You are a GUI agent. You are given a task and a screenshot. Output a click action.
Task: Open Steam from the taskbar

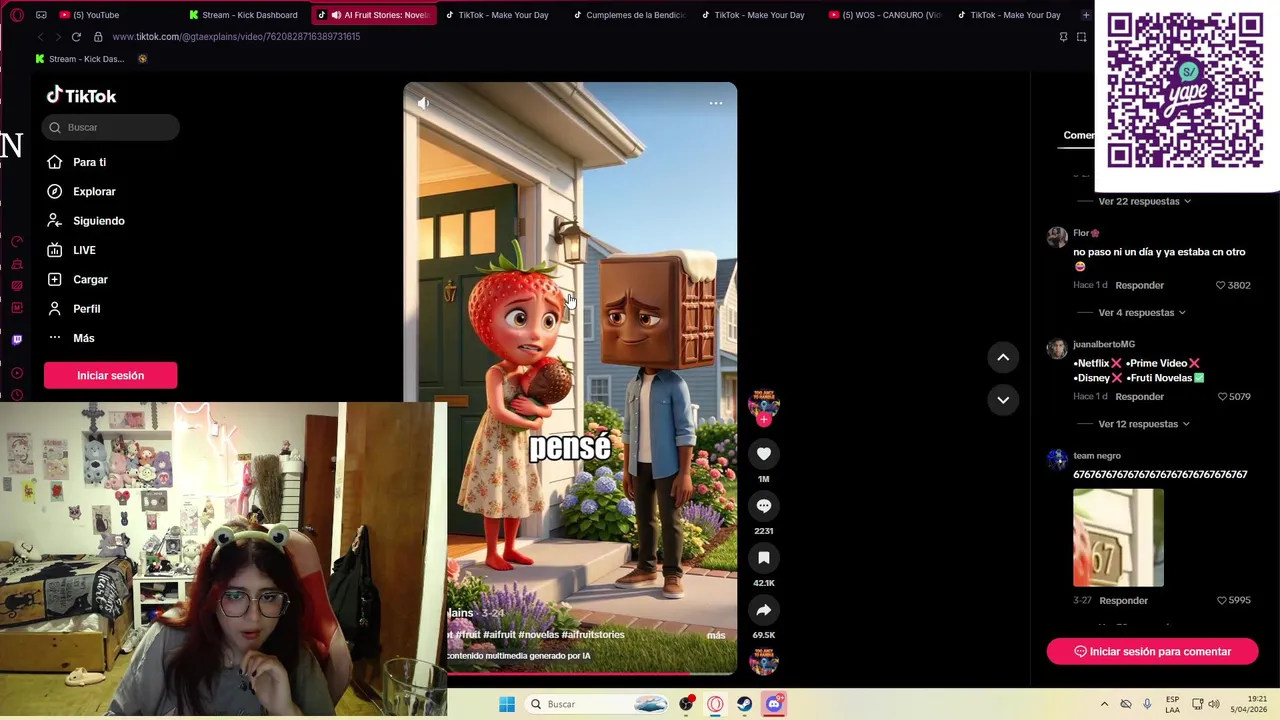click(745, 704)
